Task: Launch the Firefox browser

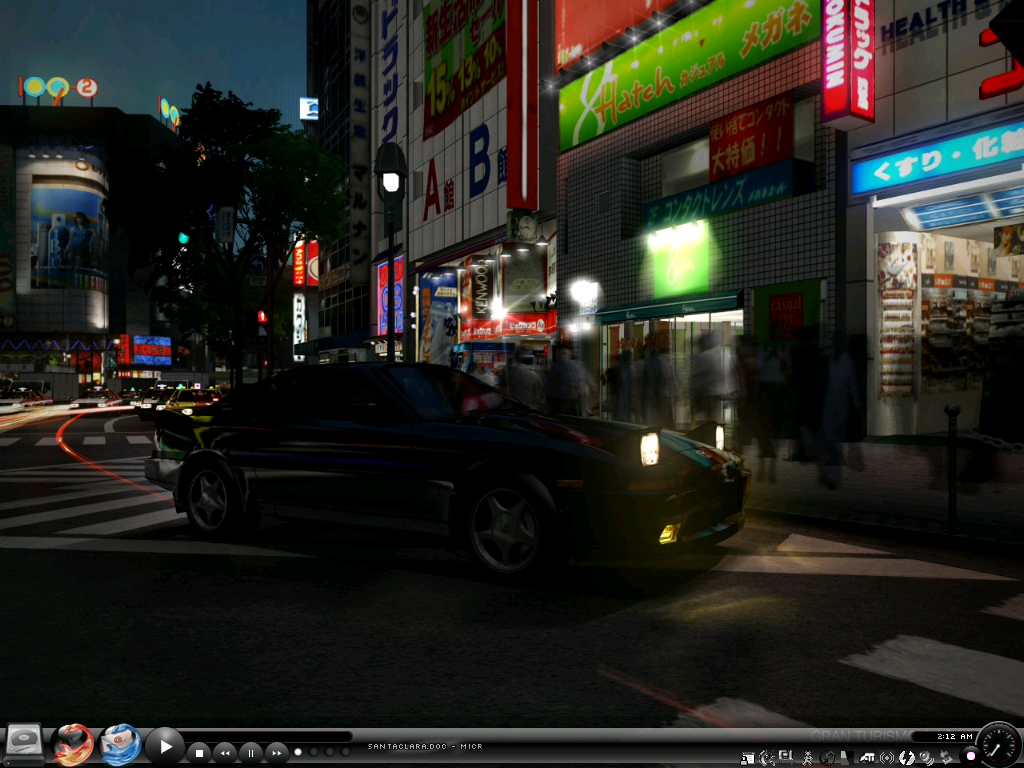Action: click(72, 745)
